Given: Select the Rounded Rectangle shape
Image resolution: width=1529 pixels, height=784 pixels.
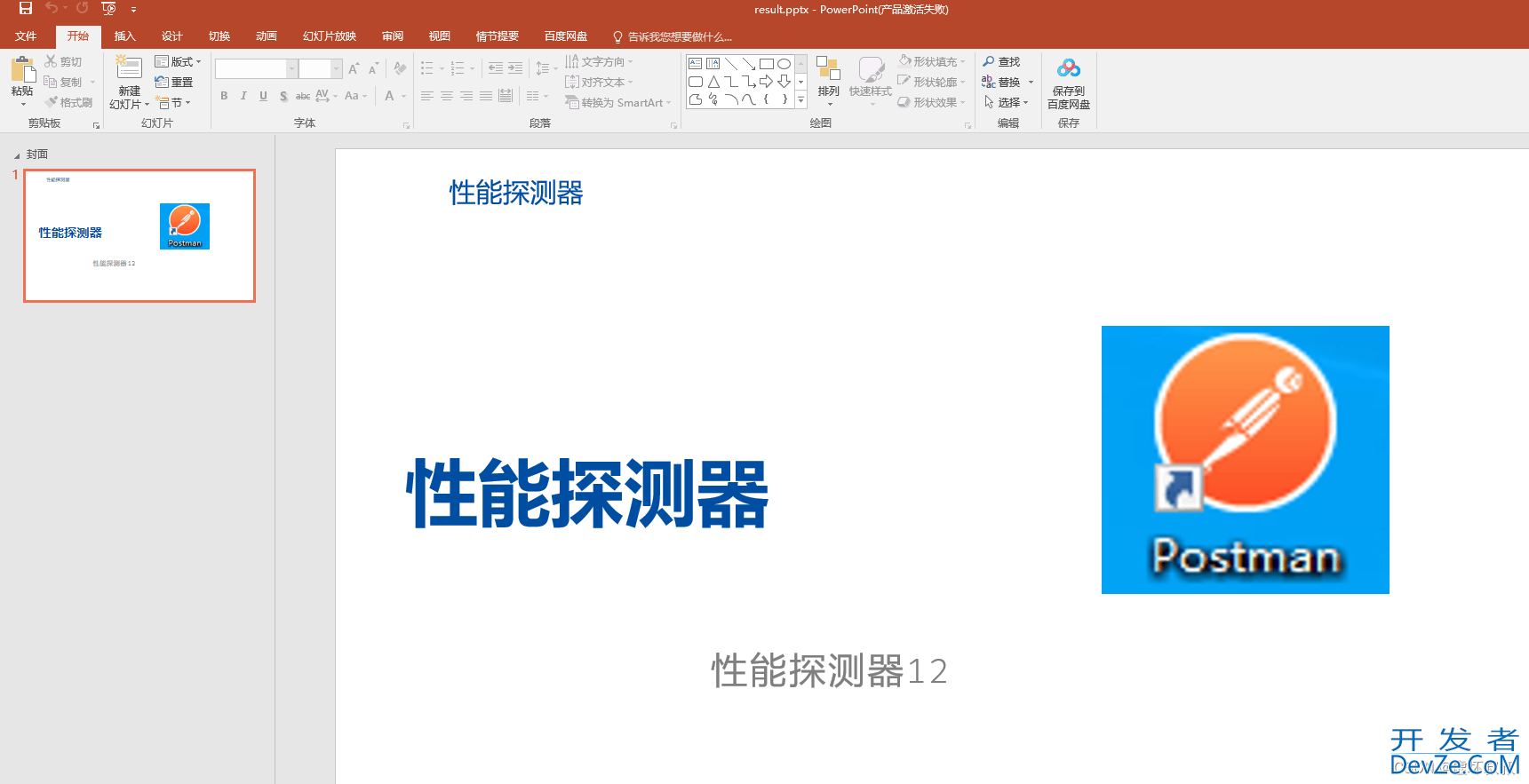Looking at the screenshot, I should coord(696,82).
